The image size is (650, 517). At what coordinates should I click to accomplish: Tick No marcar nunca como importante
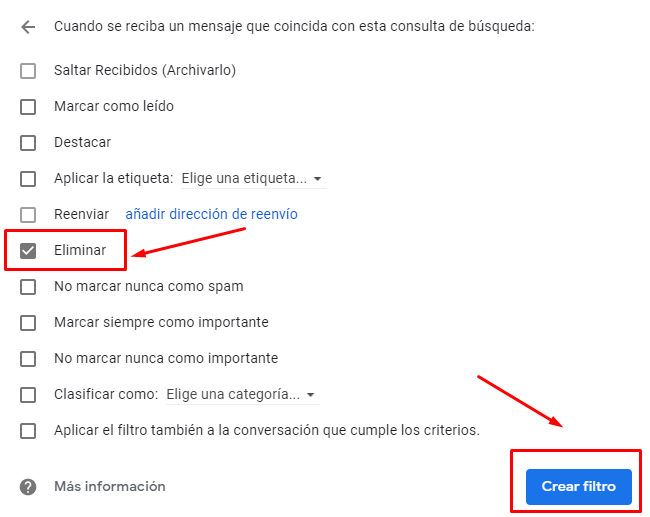point(28,359)
